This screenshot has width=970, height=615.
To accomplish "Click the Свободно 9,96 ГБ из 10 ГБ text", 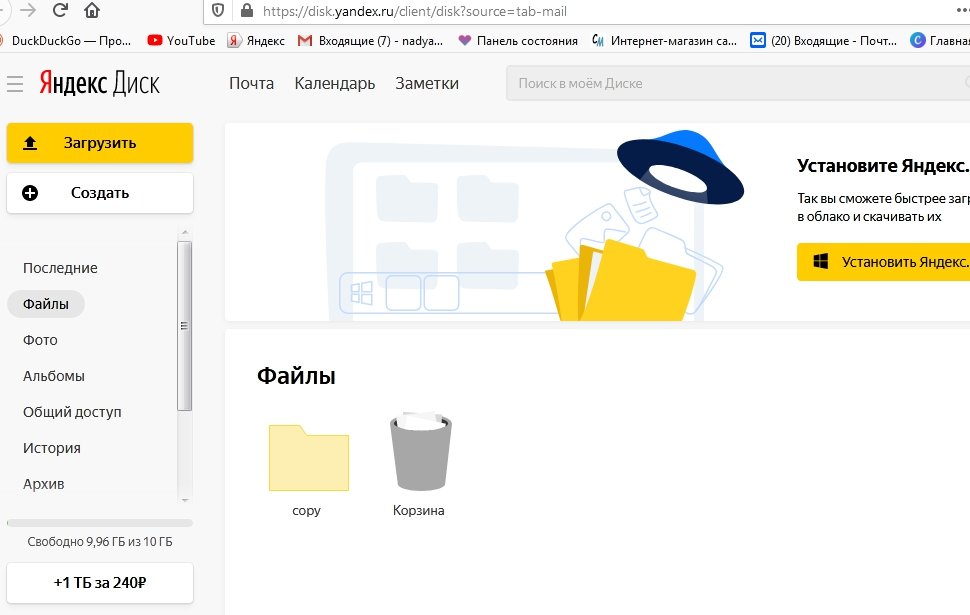I will (100, 541).
